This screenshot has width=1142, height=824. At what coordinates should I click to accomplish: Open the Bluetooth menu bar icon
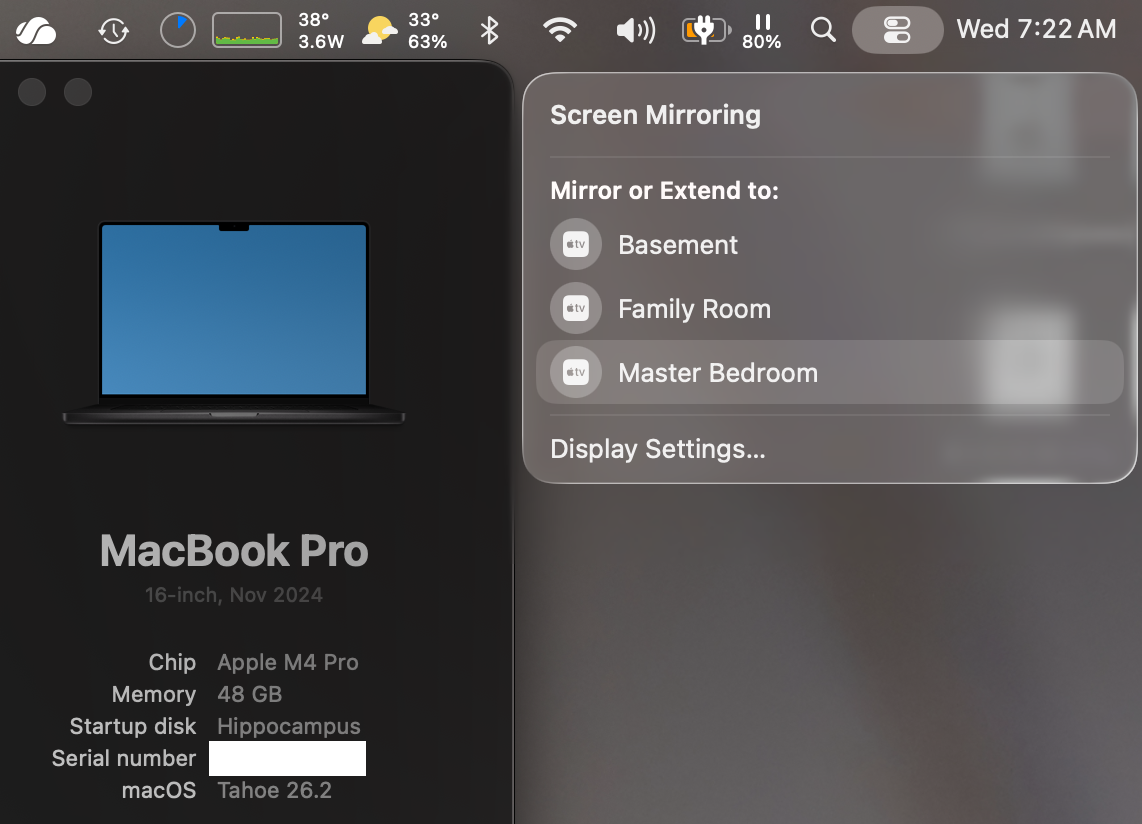[x=489, y=31]
